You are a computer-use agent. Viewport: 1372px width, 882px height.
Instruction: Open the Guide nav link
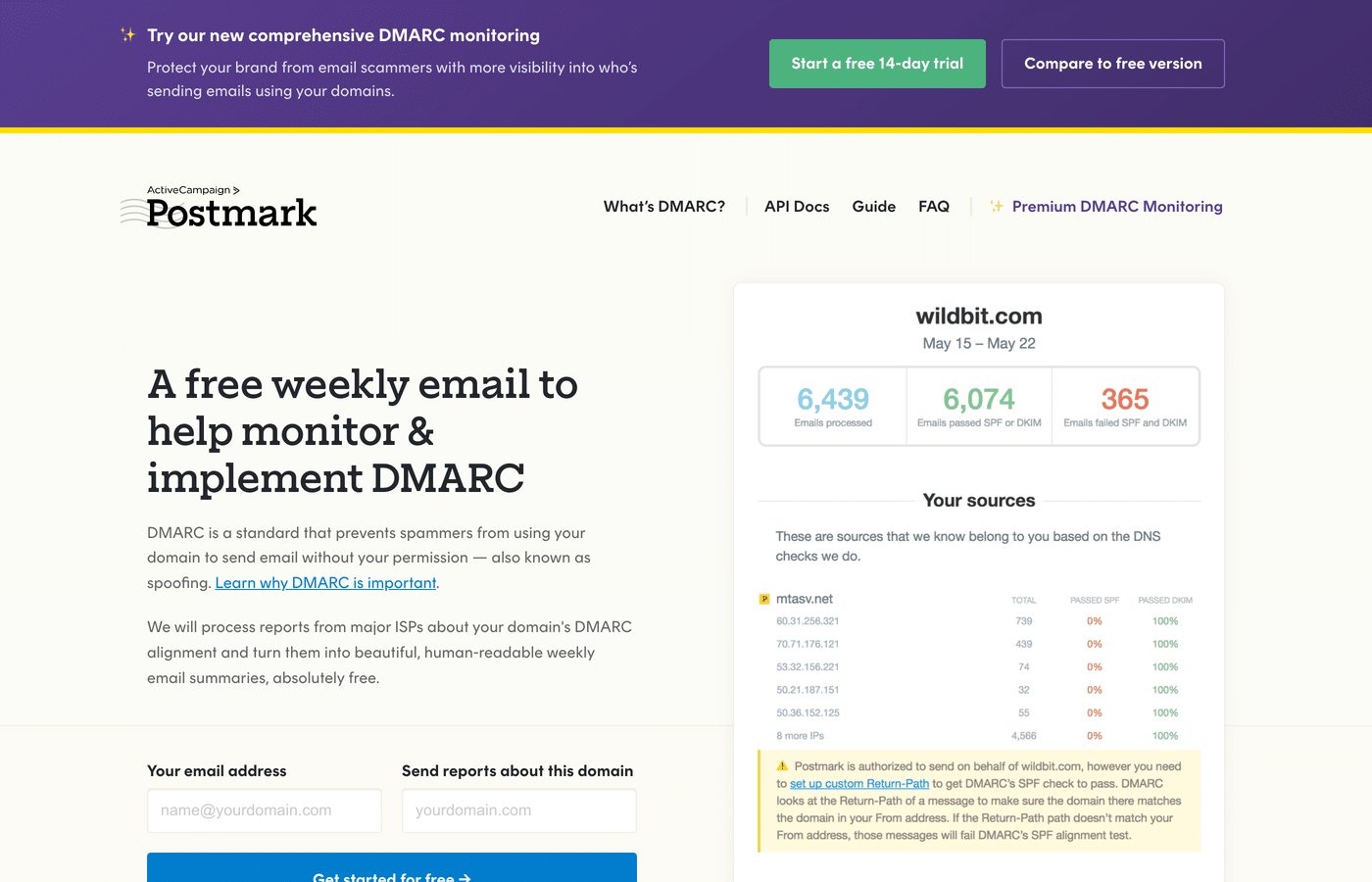(874, 207)
